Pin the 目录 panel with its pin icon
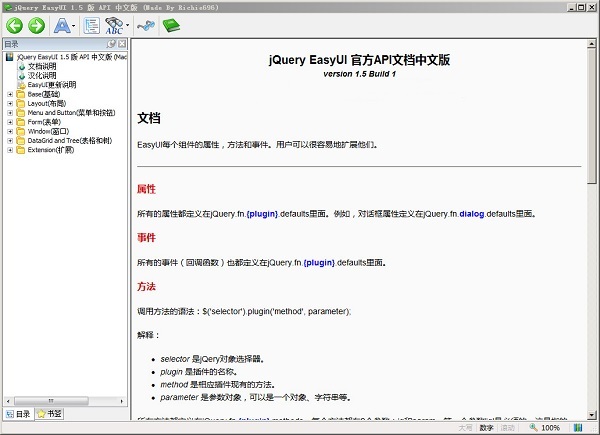 point(111,44)
